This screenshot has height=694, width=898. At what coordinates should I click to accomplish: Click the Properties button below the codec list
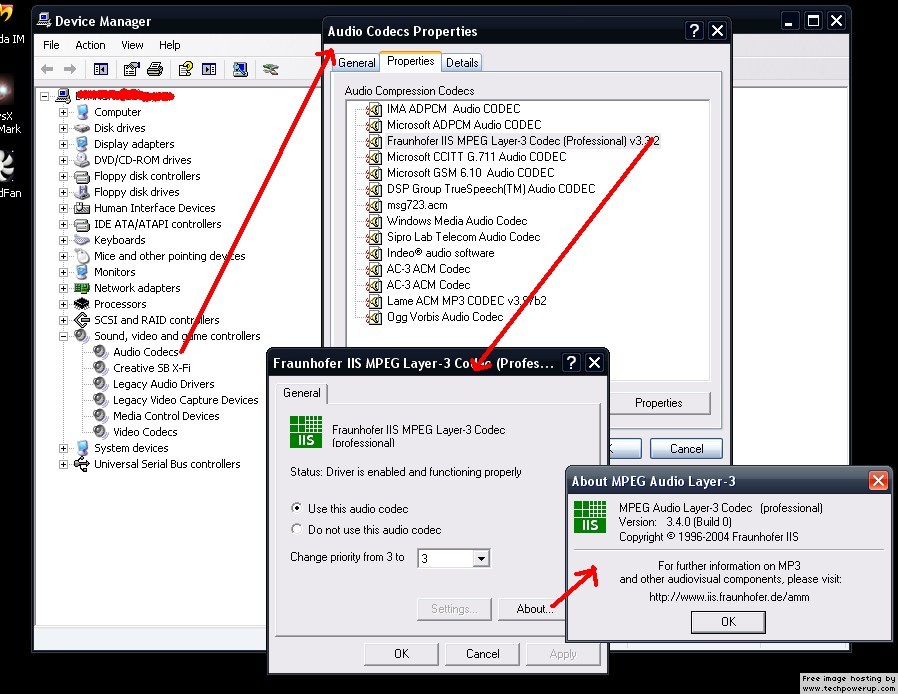pyautogui.click(x=659, y=403)
